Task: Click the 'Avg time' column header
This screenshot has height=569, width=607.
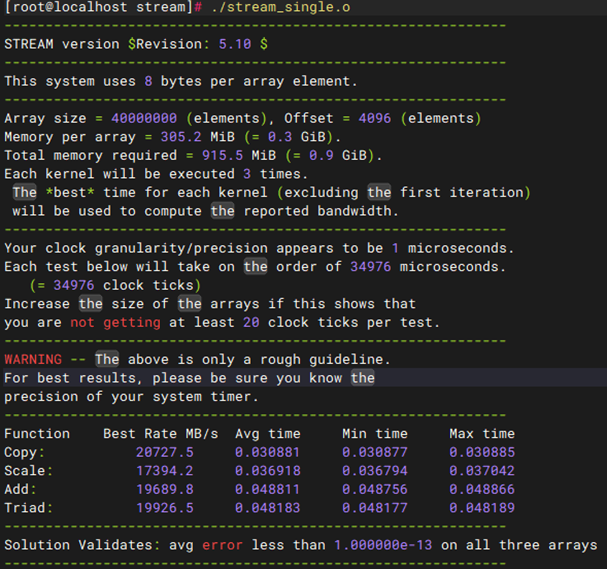Action: 268,433
